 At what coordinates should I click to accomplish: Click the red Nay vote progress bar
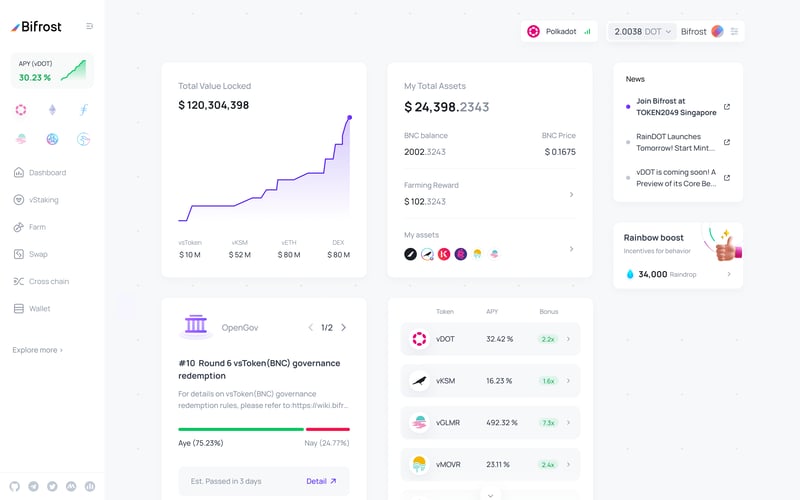(328, 430)
